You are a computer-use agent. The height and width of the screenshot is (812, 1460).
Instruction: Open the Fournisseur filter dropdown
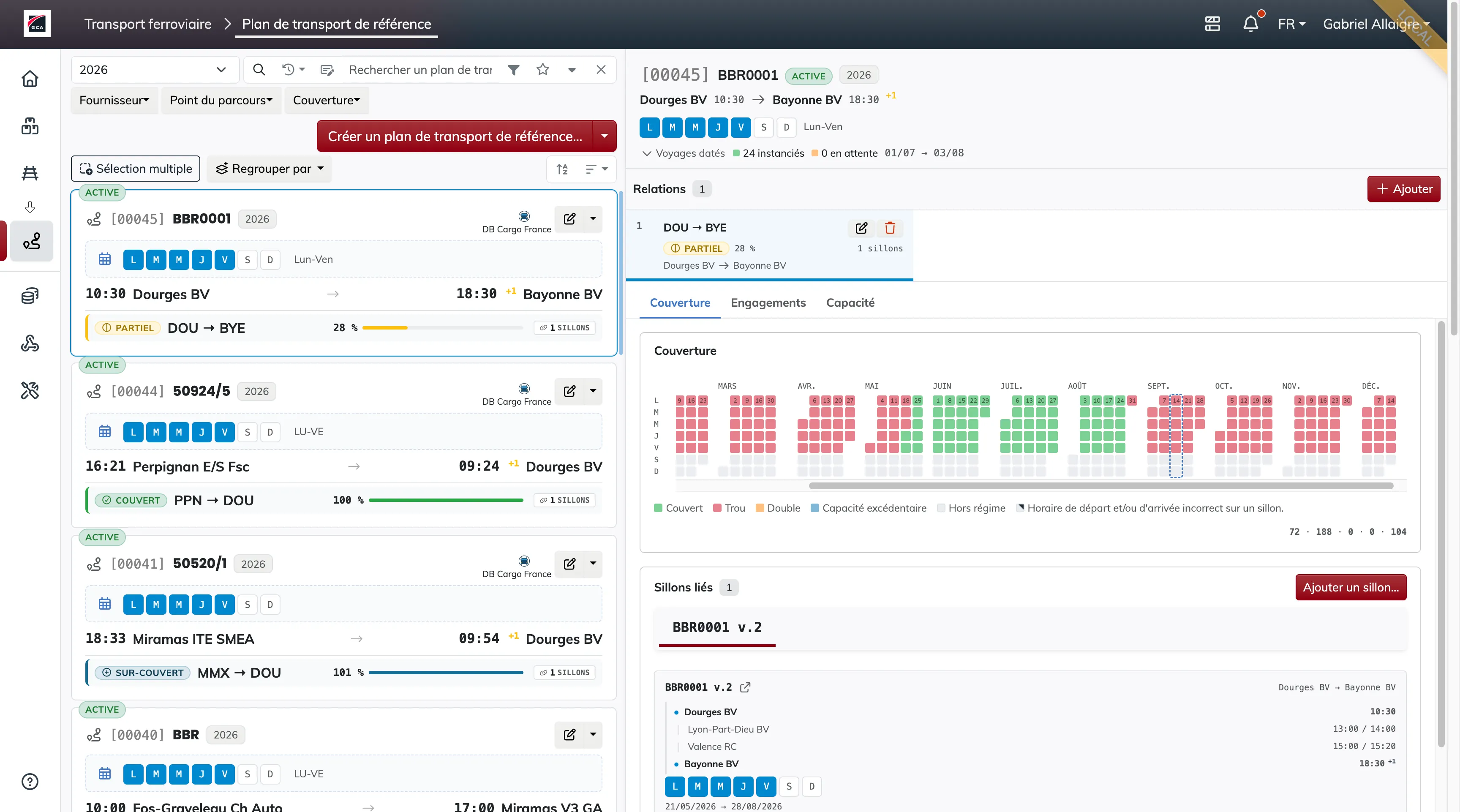pyautogui.click(x=114, y=100)
